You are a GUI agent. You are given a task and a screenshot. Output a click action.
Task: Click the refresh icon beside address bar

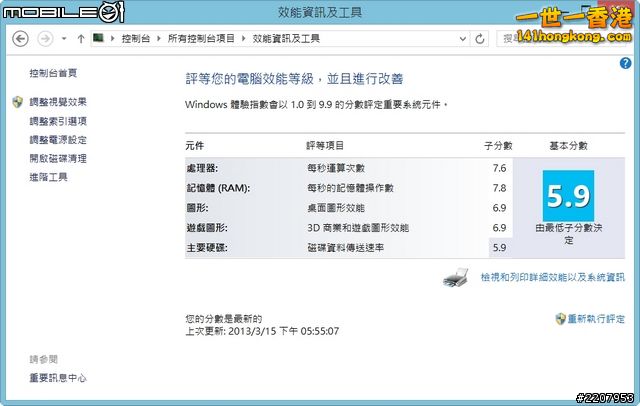tap(479, 39)
